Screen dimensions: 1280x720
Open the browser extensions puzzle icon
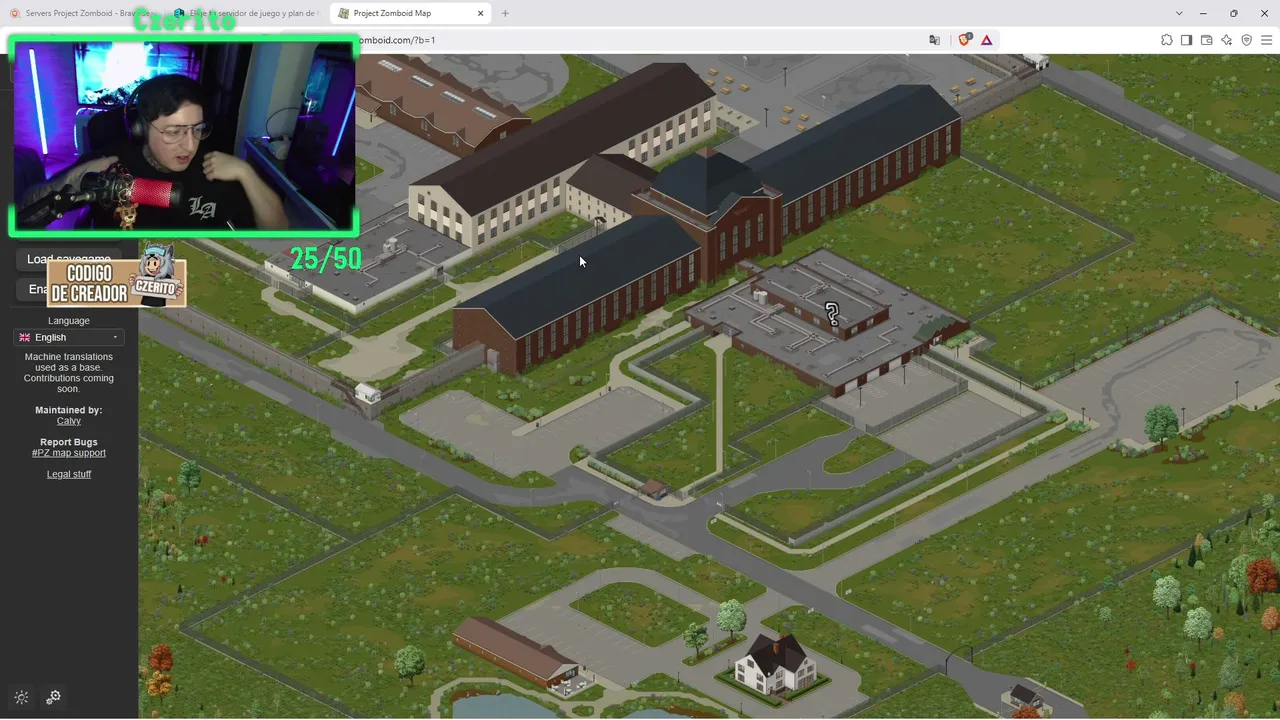(x=1167, y=40)
